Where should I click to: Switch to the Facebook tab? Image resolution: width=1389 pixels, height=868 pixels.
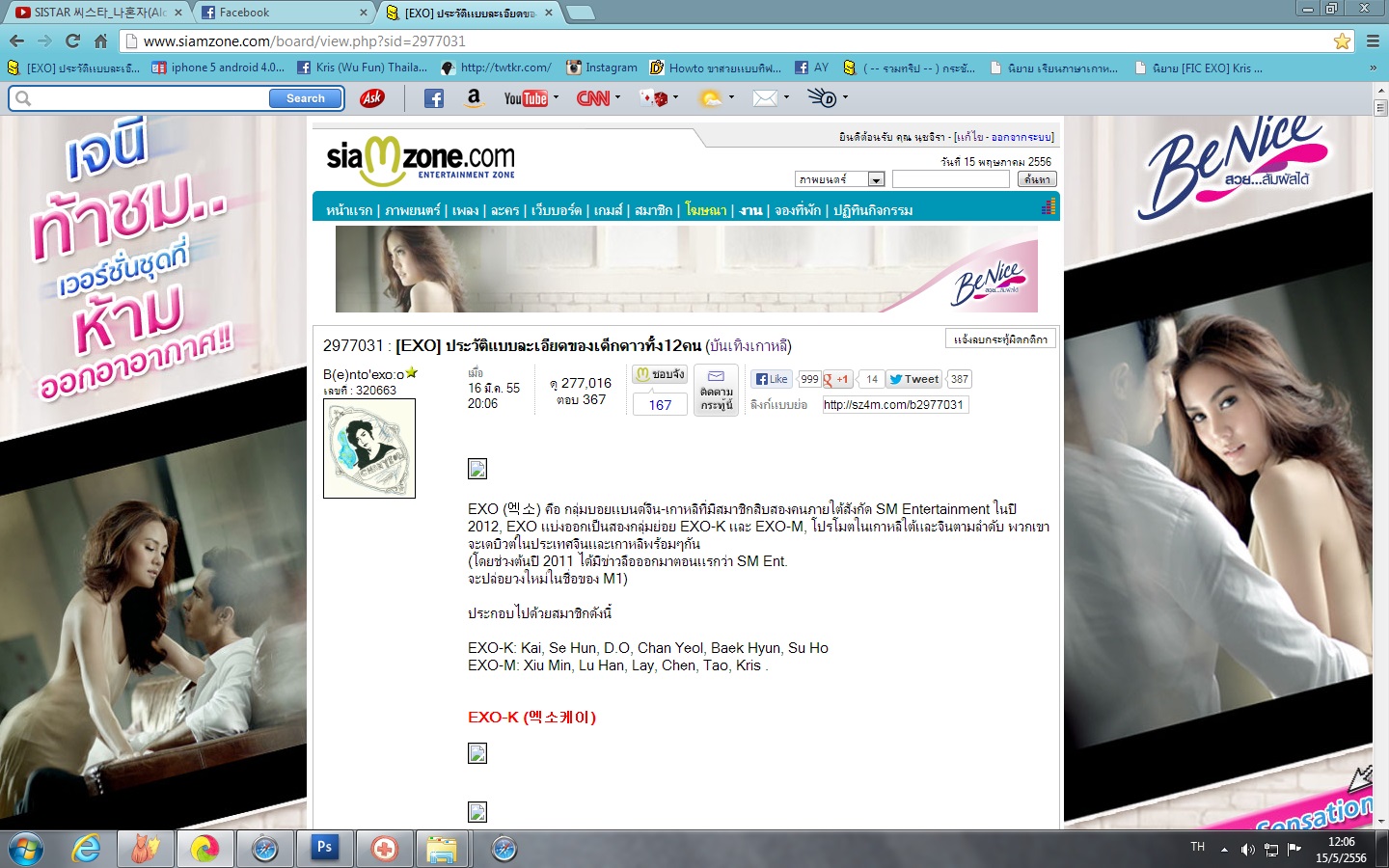pos(285,13)
